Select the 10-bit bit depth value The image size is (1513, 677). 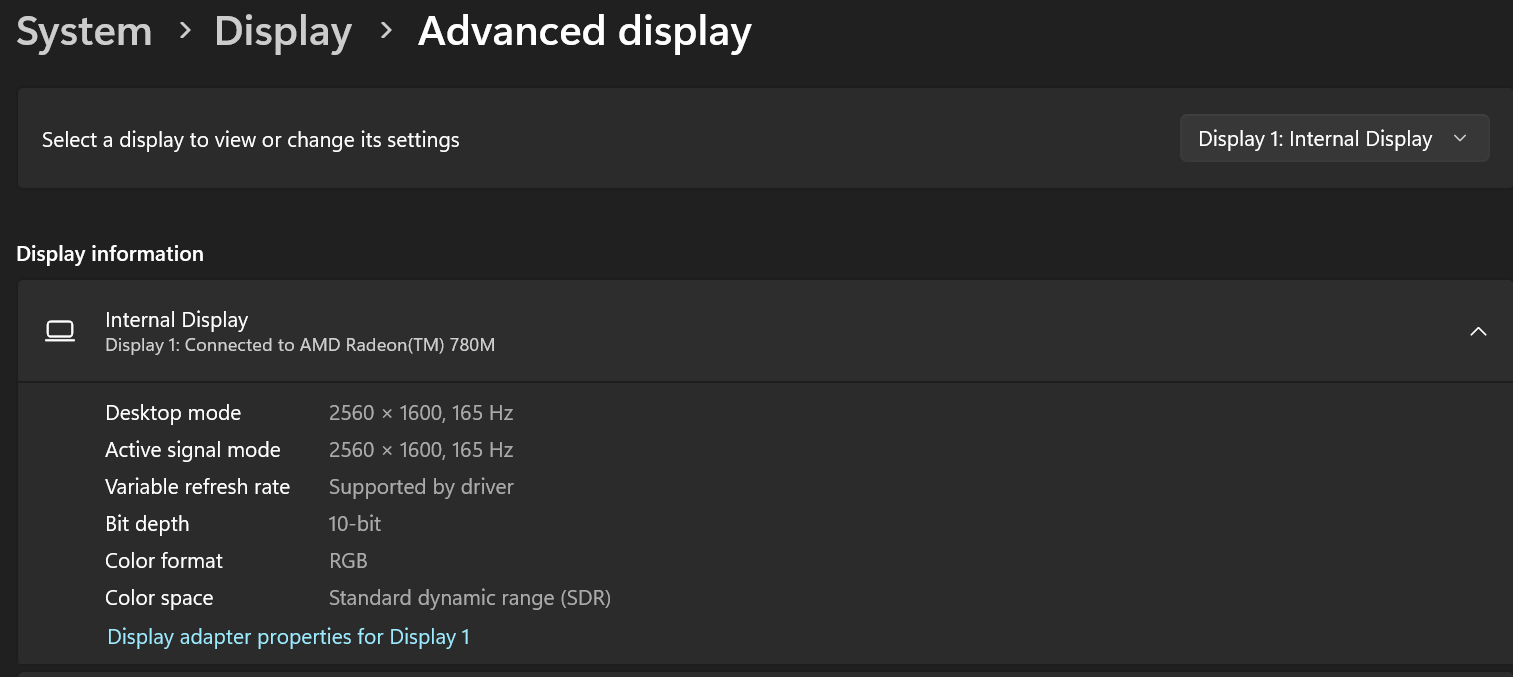[355, 524]
